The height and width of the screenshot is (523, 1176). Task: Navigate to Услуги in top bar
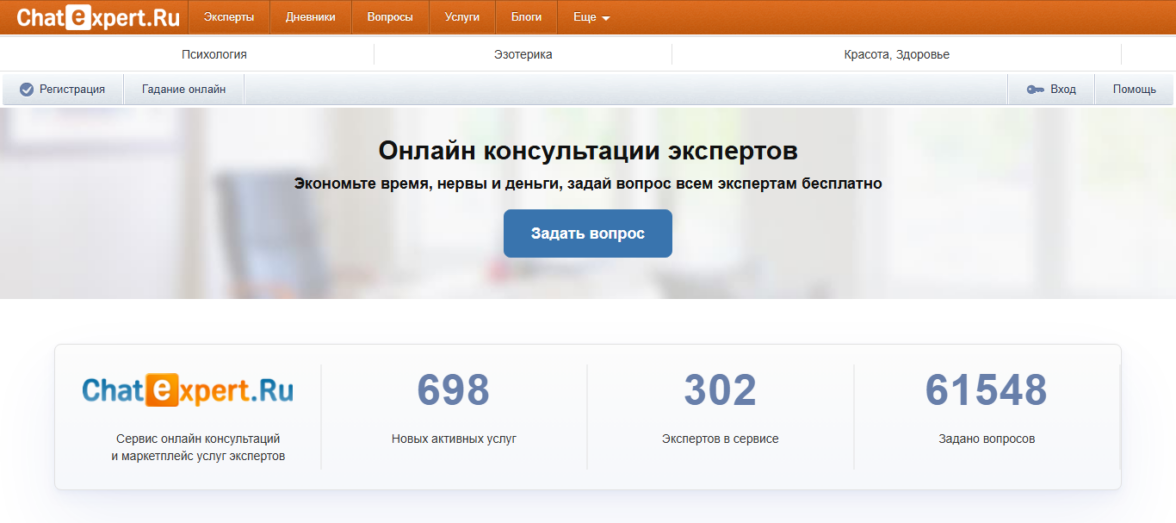click(x=462, y=17)
